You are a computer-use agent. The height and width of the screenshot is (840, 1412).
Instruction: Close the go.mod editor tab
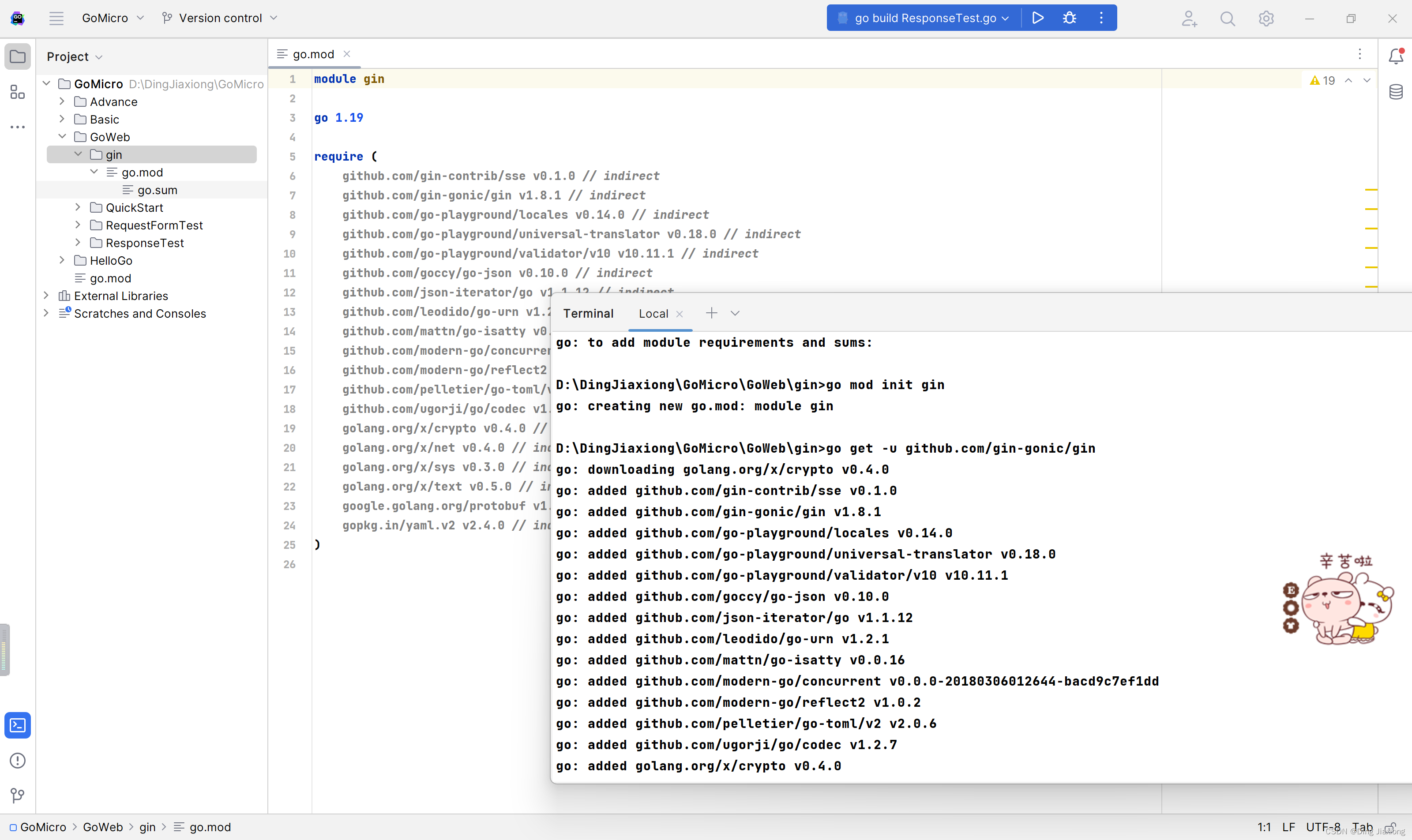coord(347,54)
